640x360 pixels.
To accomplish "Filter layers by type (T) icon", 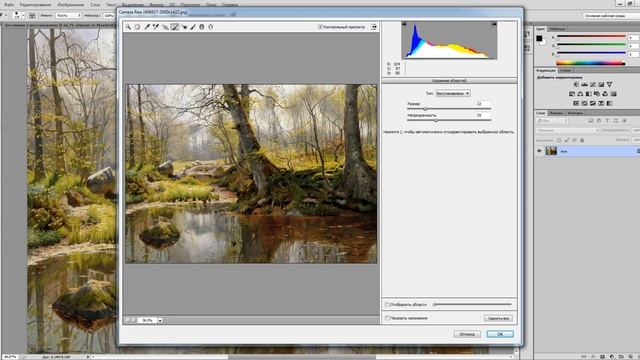I will pos(607,121).
